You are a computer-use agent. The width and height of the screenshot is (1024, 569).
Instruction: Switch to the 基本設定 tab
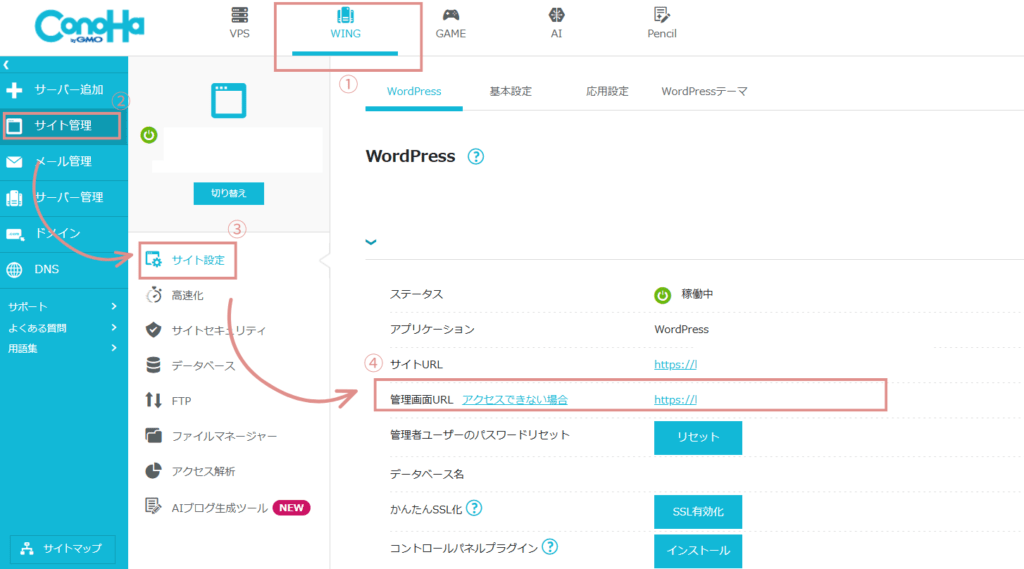coord(511,91)
